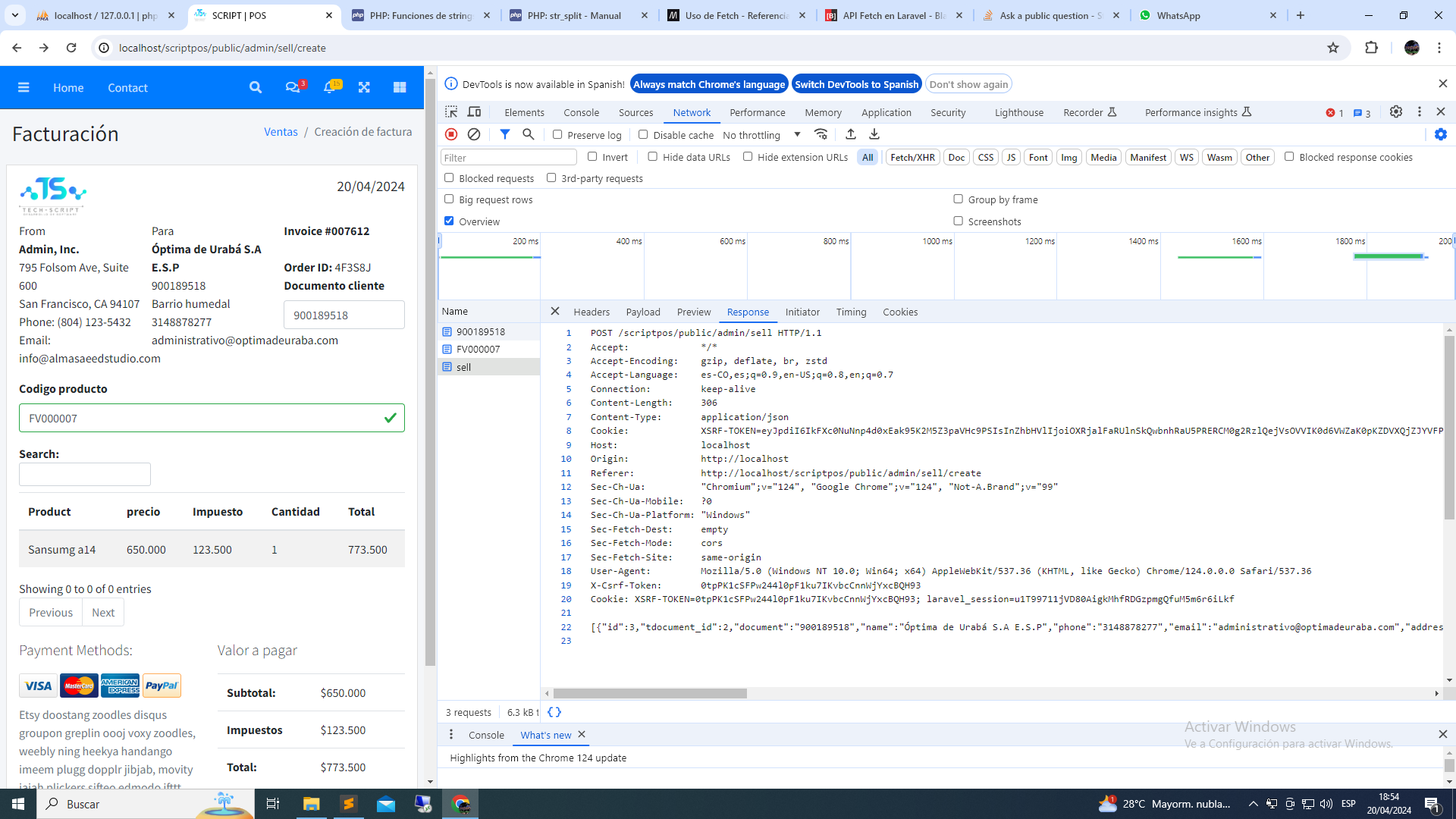1456x819 pixels.
Task: Open the Headers tab of request
Action: [x=591, y=312]
